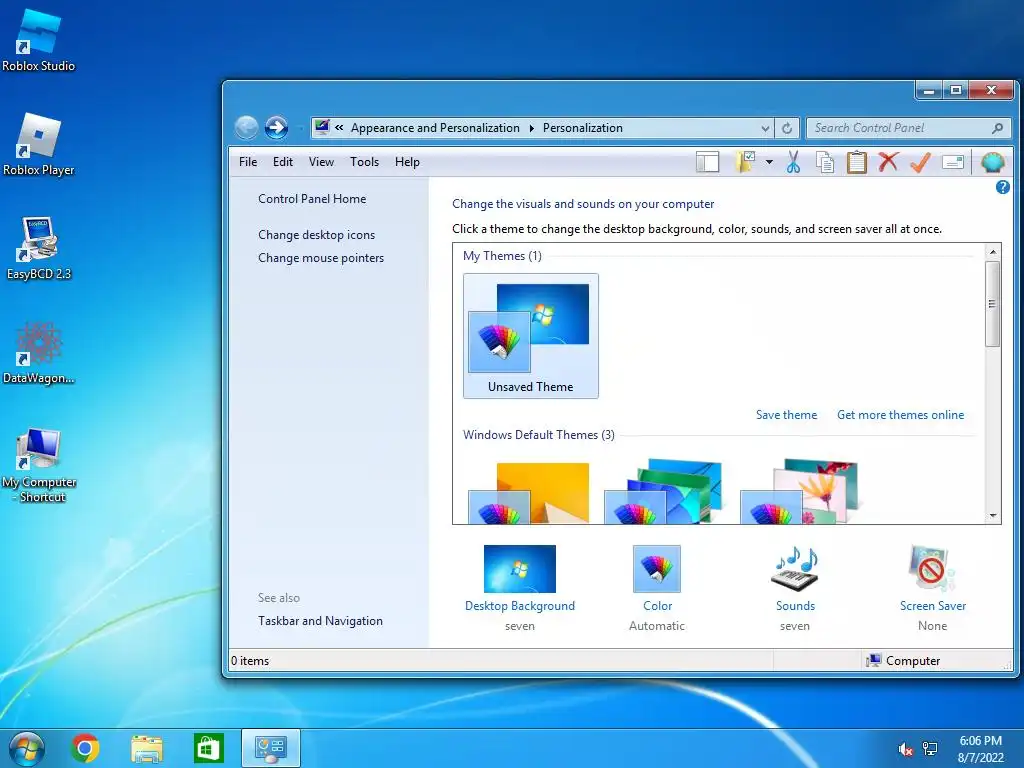The height and width of the screenshot is (768, 1024).
Task: Select My Computer Shortcut desktop icon
Action: 38,464
